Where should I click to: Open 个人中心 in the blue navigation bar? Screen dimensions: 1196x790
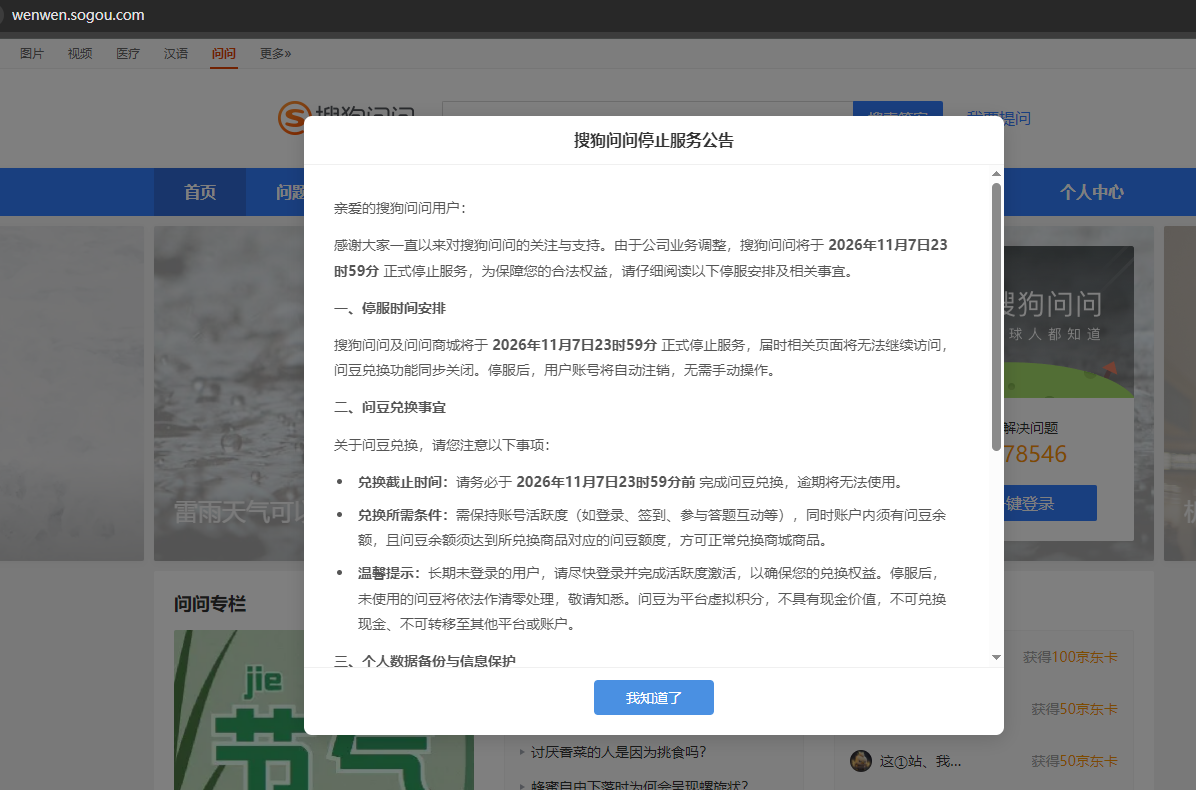[x=1092, y=192]
